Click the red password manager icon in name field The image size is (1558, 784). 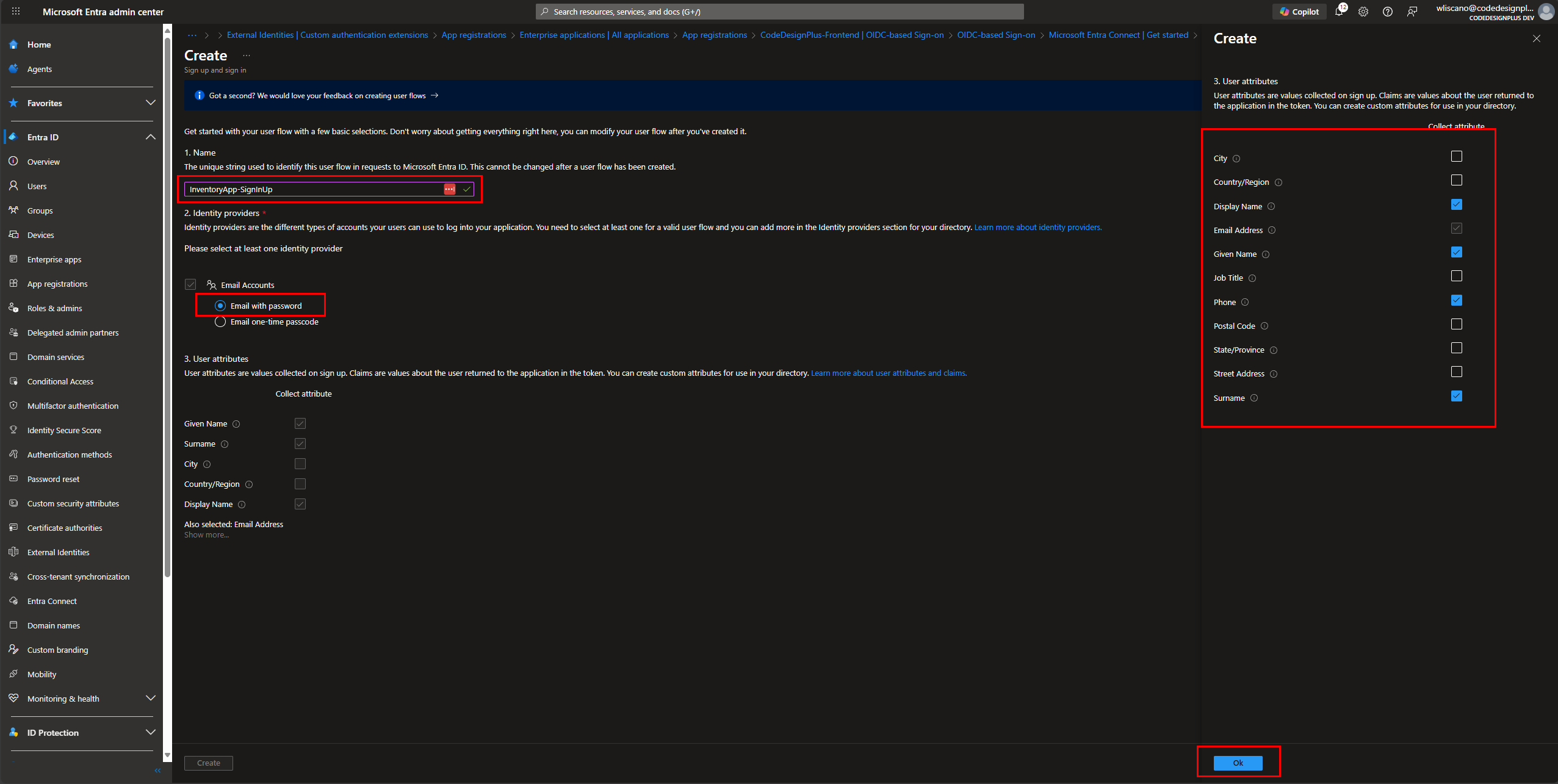click(450, 189)
